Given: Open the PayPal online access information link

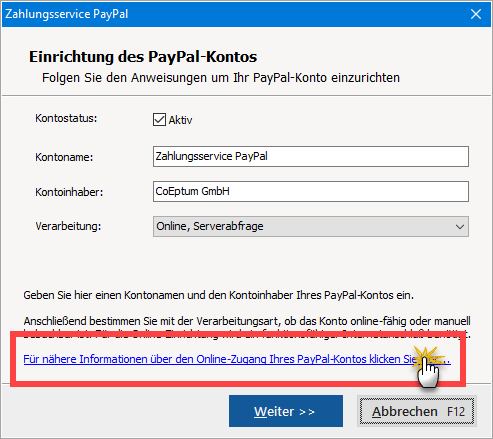Looking at the screenshot, I should 237,359.
